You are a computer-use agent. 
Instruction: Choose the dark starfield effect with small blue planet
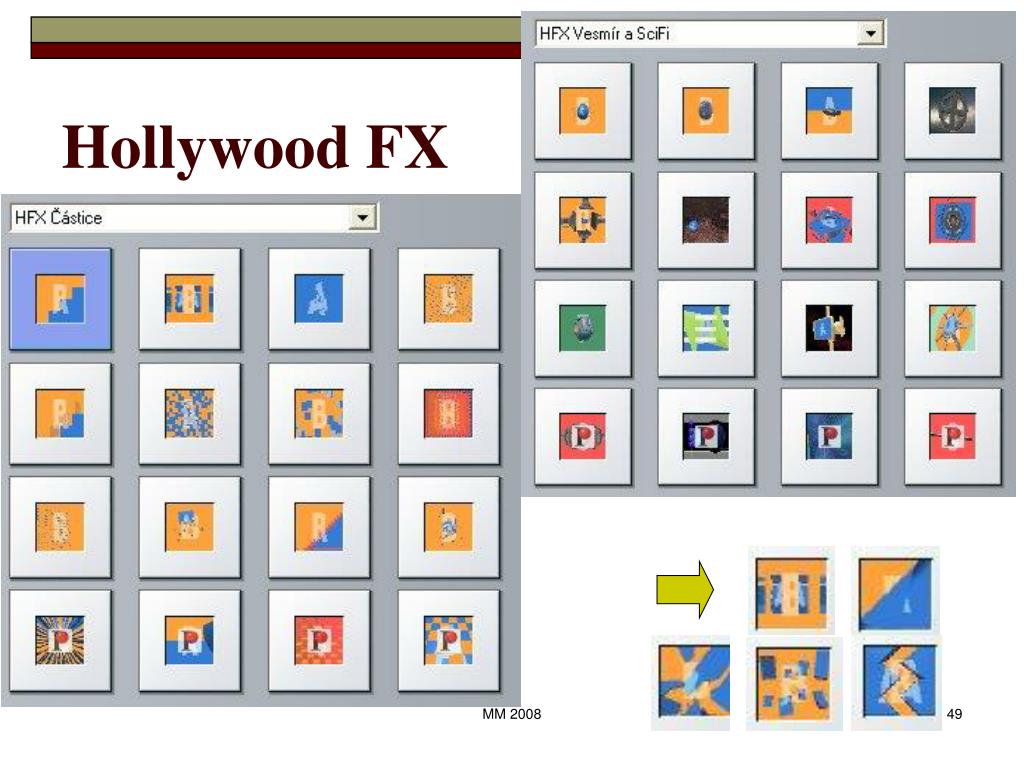[x=706, y=220]
